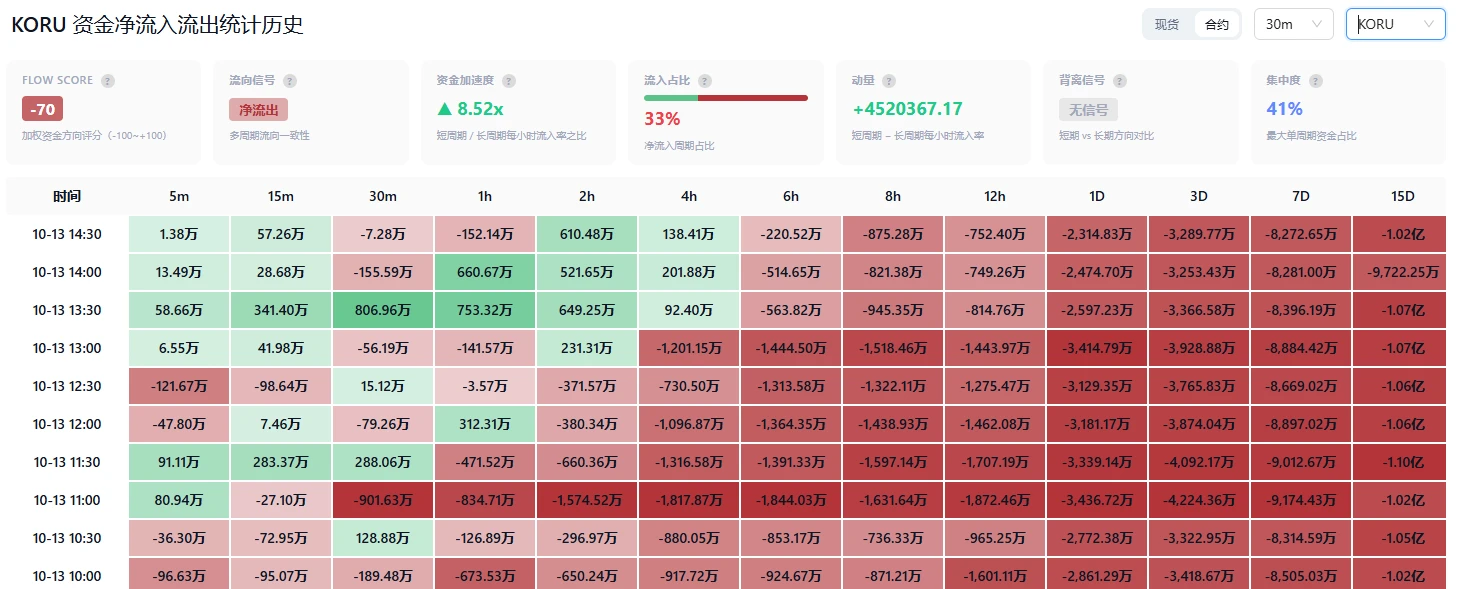Click the 341.40万 cell

tap(281, 310)
